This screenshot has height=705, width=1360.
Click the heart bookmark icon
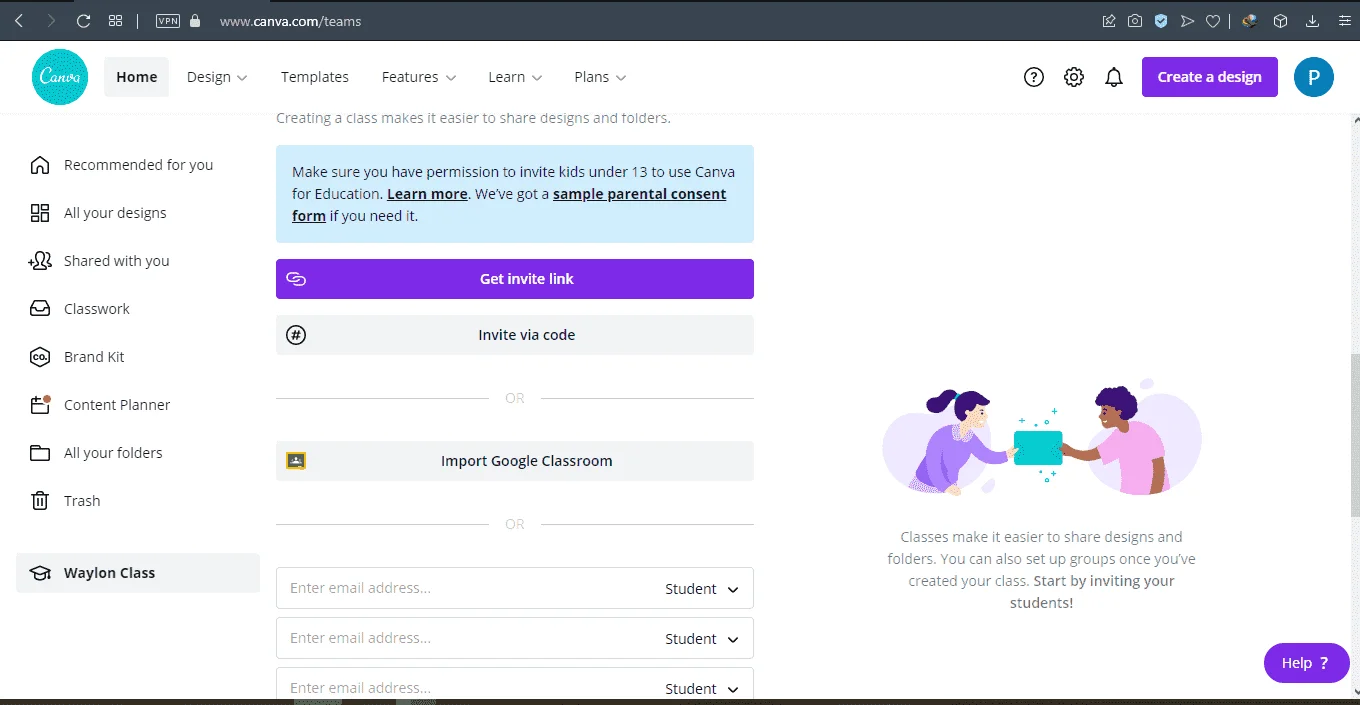click(x=1213, y=20)
